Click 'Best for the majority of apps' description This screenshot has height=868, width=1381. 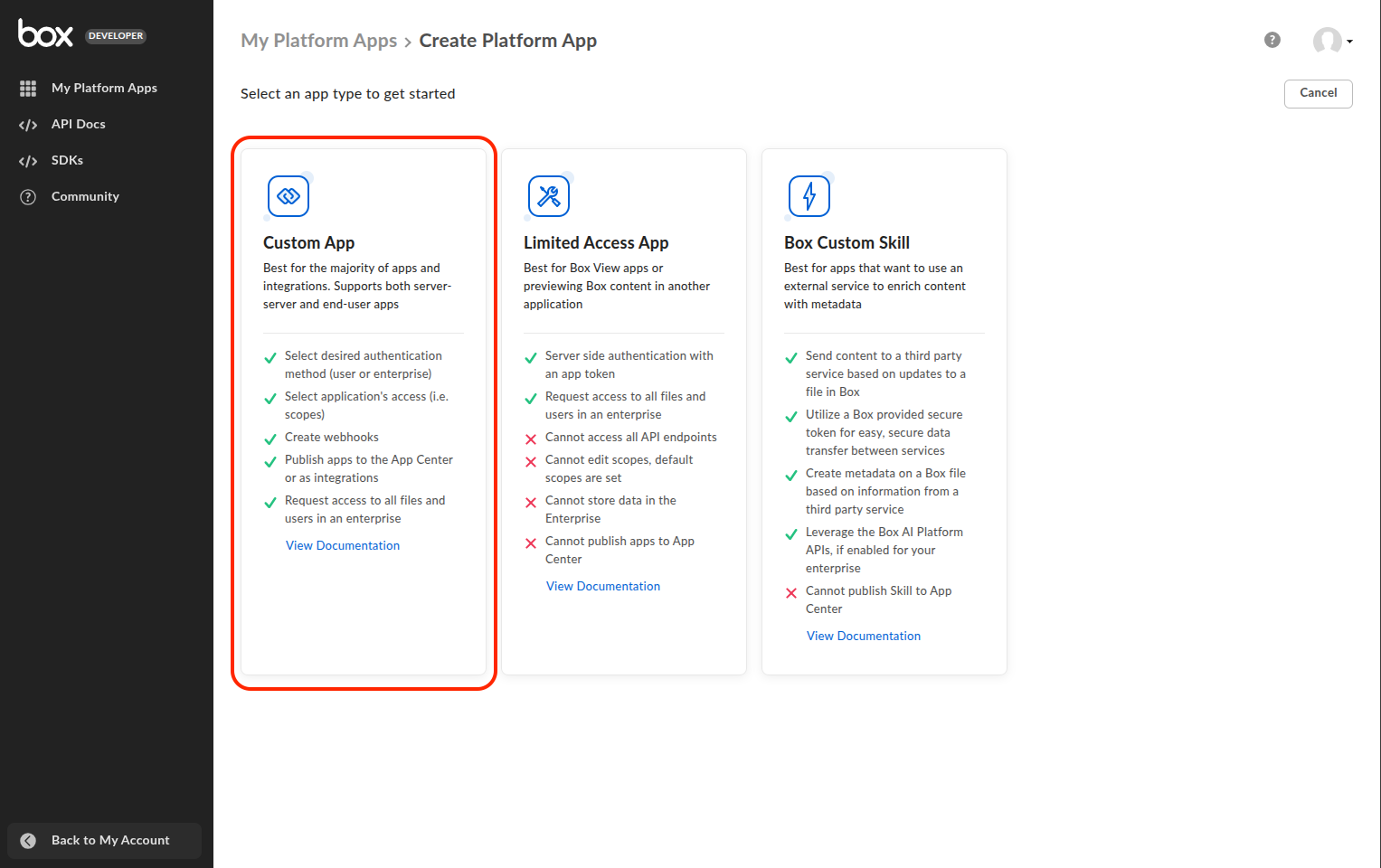tap(357, 286)
